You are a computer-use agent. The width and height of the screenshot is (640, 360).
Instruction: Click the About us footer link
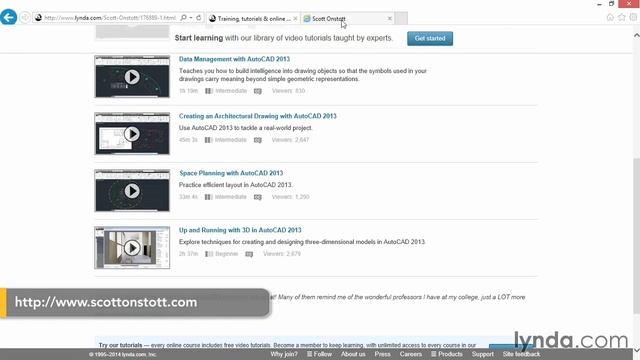click(x=353, y=354)
